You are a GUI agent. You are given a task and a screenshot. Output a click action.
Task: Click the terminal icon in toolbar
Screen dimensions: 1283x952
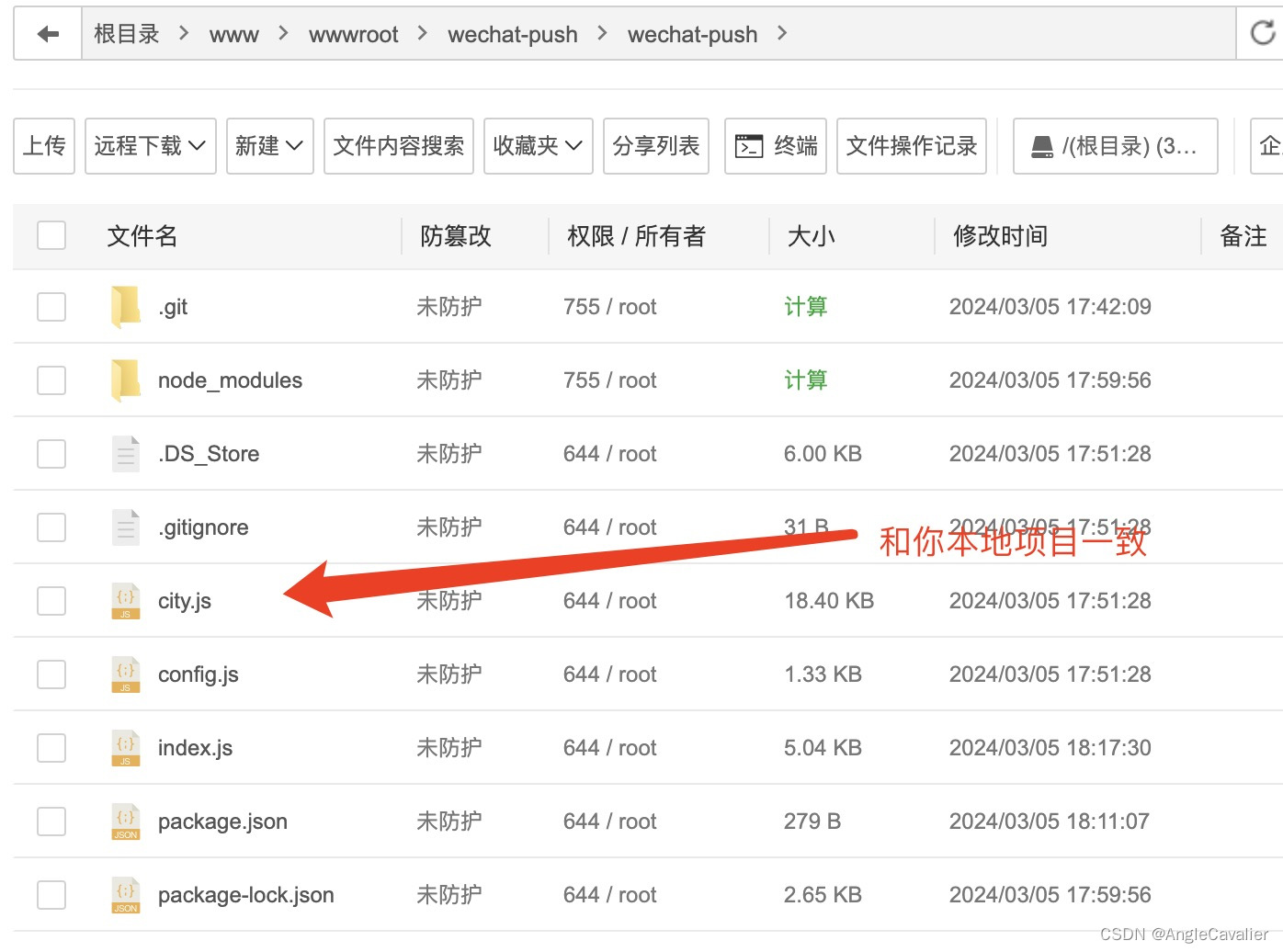coord(749,146)
